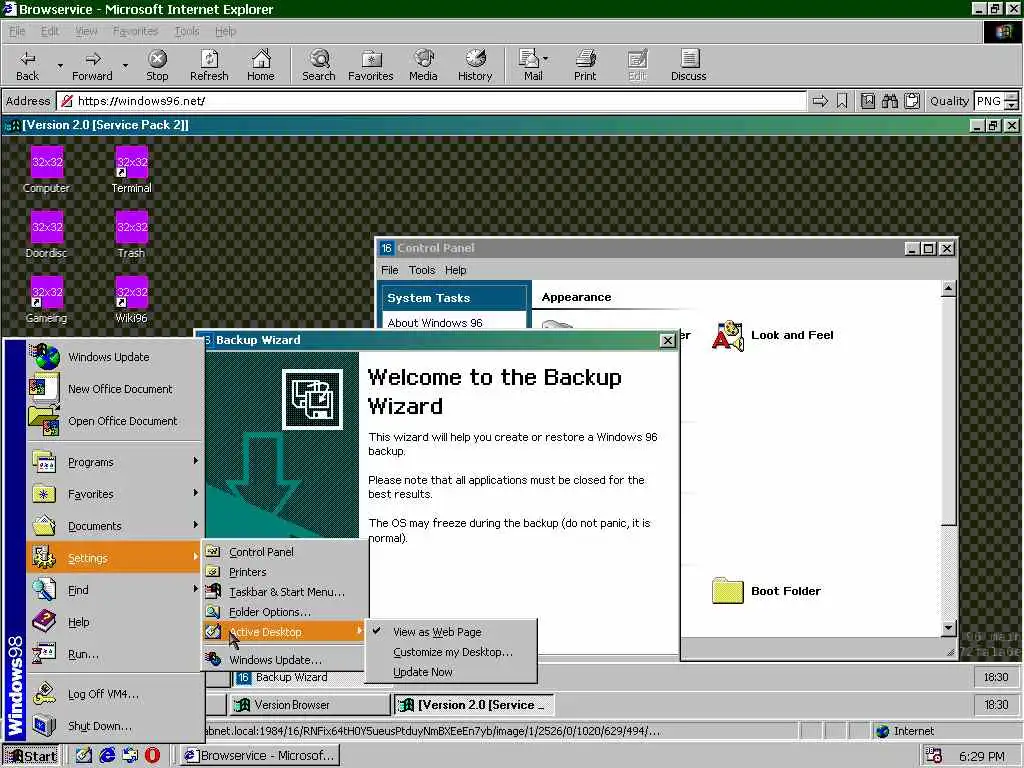1024x768 pixels.
Task: Expand Find submenu in Start menu
Action: coord(114,590)
